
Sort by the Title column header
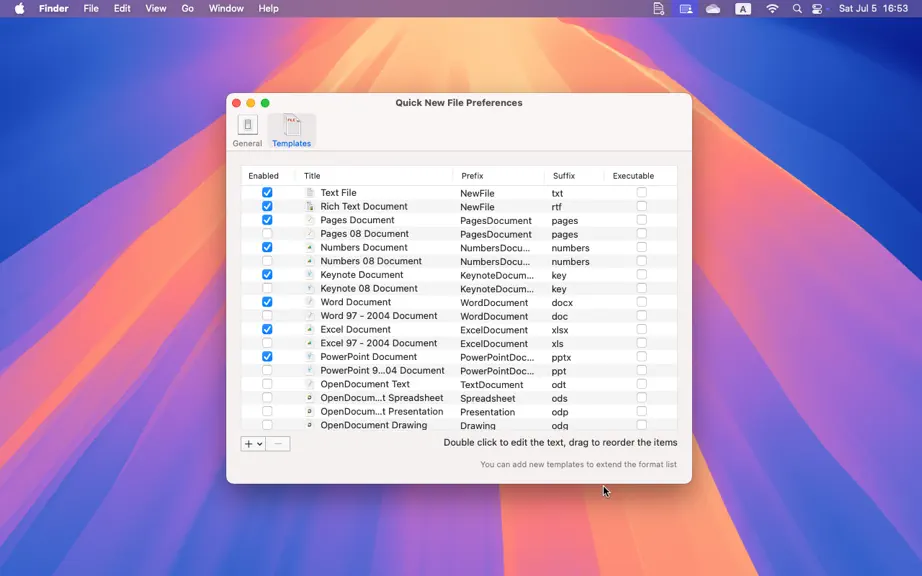(375, 176)
